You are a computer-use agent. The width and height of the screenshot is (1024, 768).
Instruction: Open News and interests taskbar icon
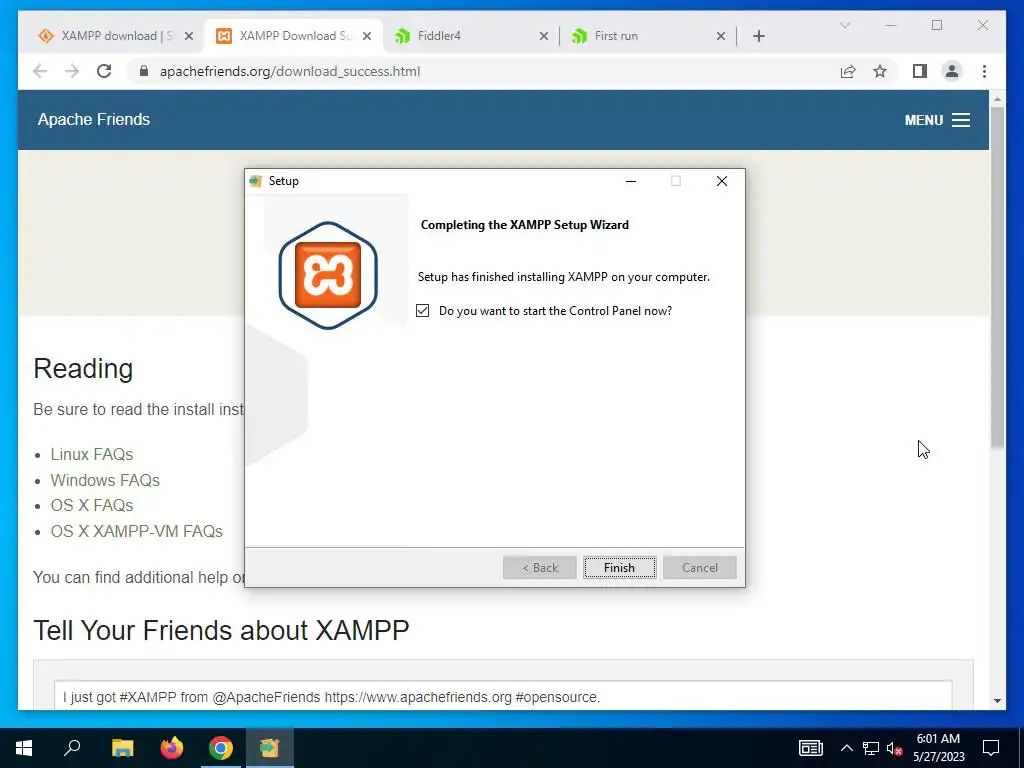point(810,748)
